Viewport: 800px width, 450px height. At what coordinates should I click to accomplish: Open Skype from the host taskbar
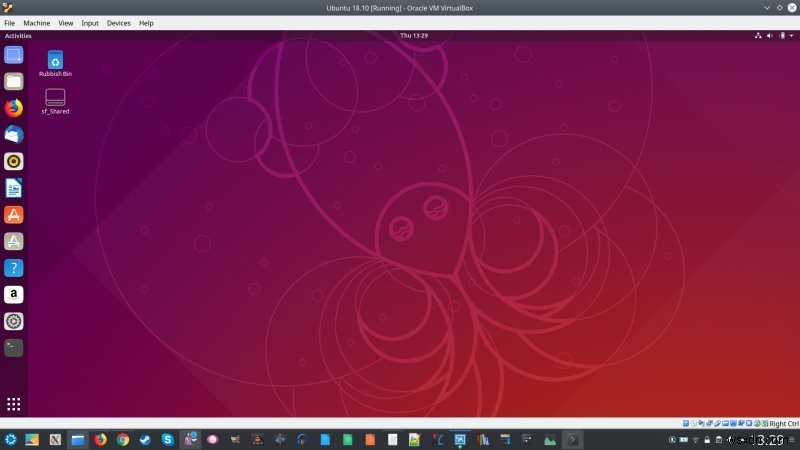168,439
